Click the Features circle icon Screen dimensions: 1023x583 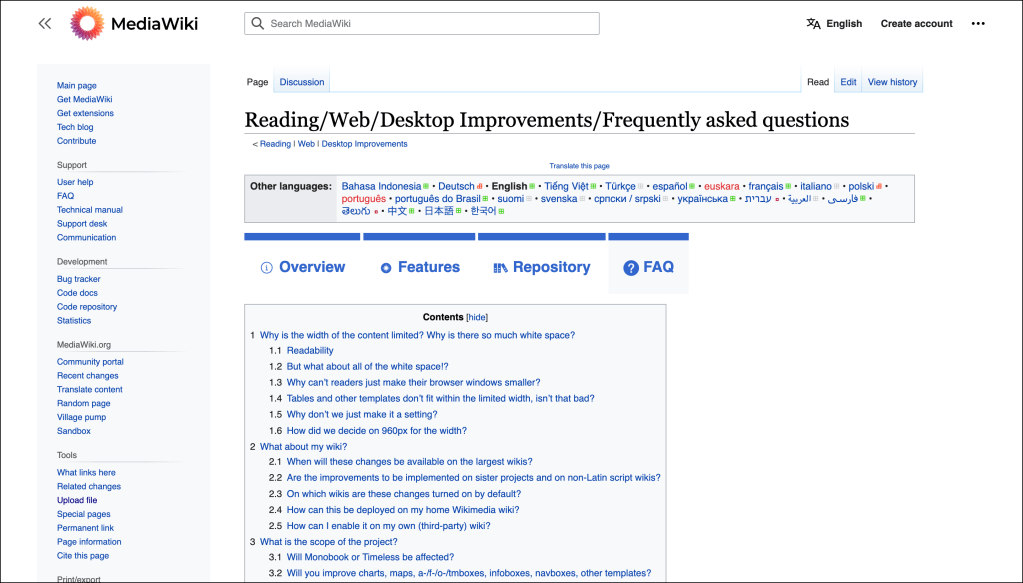(386, 268)
